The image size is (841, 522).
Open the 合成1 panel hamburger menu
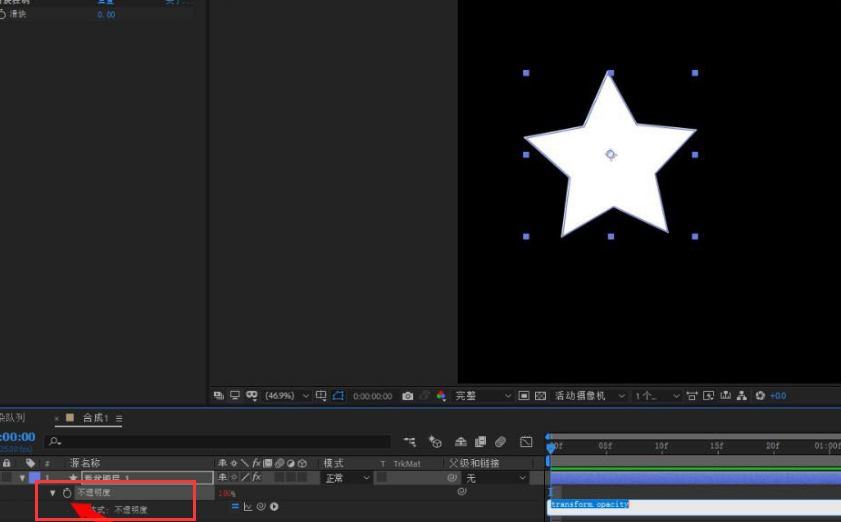119,418
